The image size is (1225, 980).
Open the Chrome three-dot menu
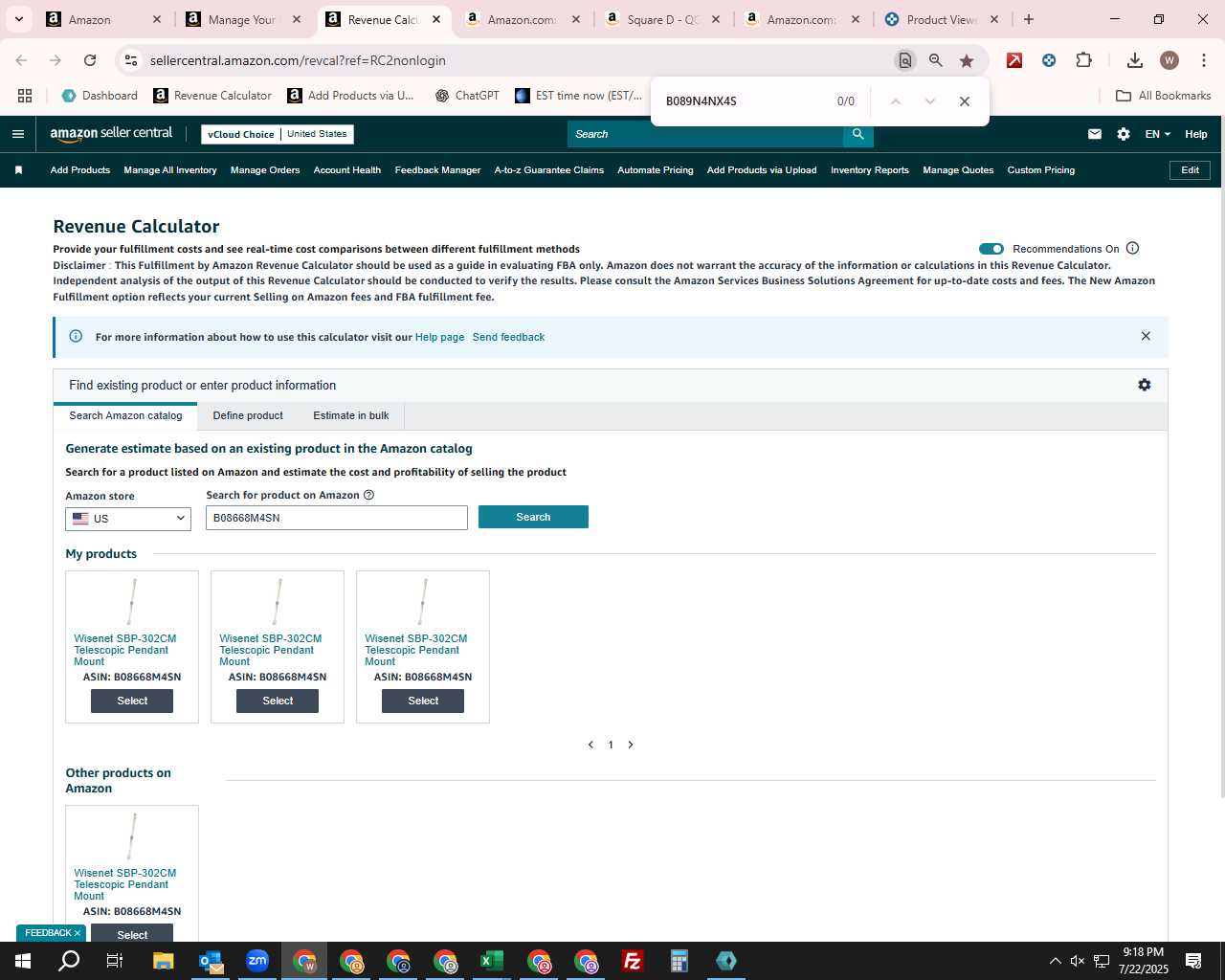tap(1203, 60)
